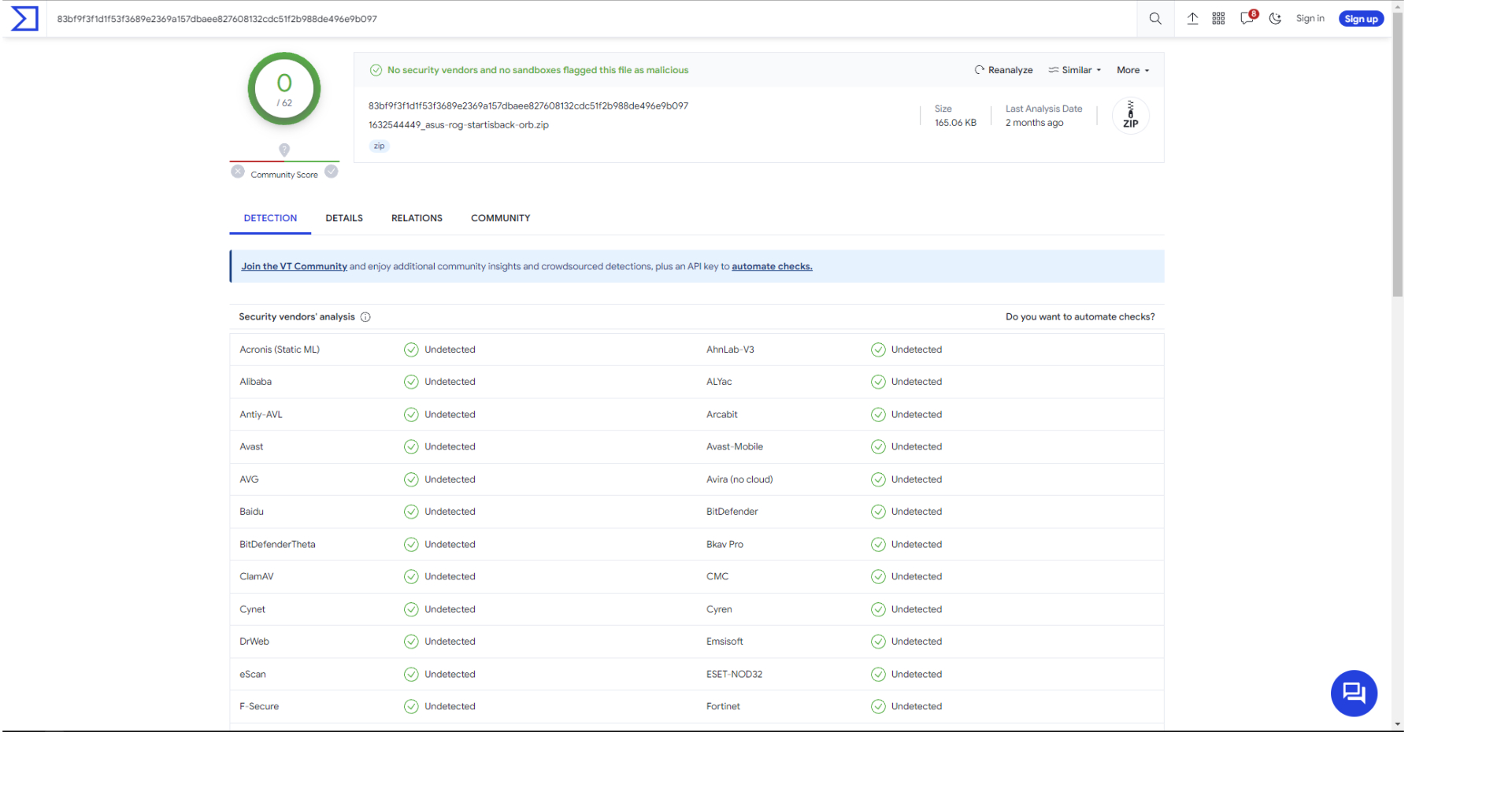Click the Avast-Mobile vendor name
This screenshot has width=1512, height=788.
[735, 447]
